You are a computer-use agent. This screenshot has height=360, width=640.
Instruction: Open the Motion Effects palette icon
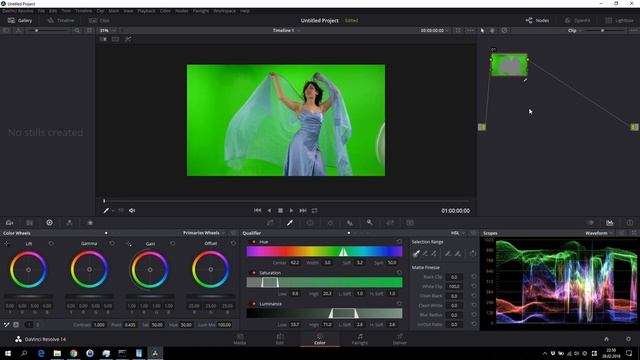[90, 223]
